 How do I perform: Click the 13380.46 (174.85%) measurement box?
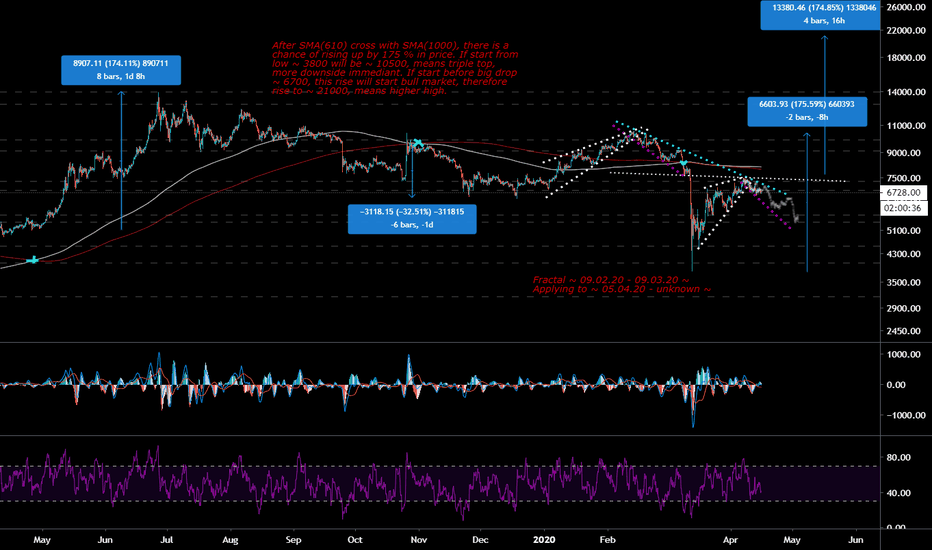tap(820, 15)
